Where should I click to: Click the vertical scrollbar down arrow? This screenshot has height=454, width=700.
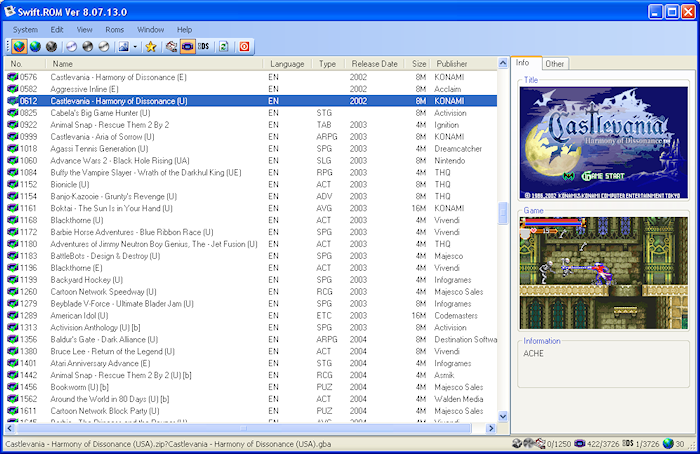pyautogui.click(x=503, y=417)
